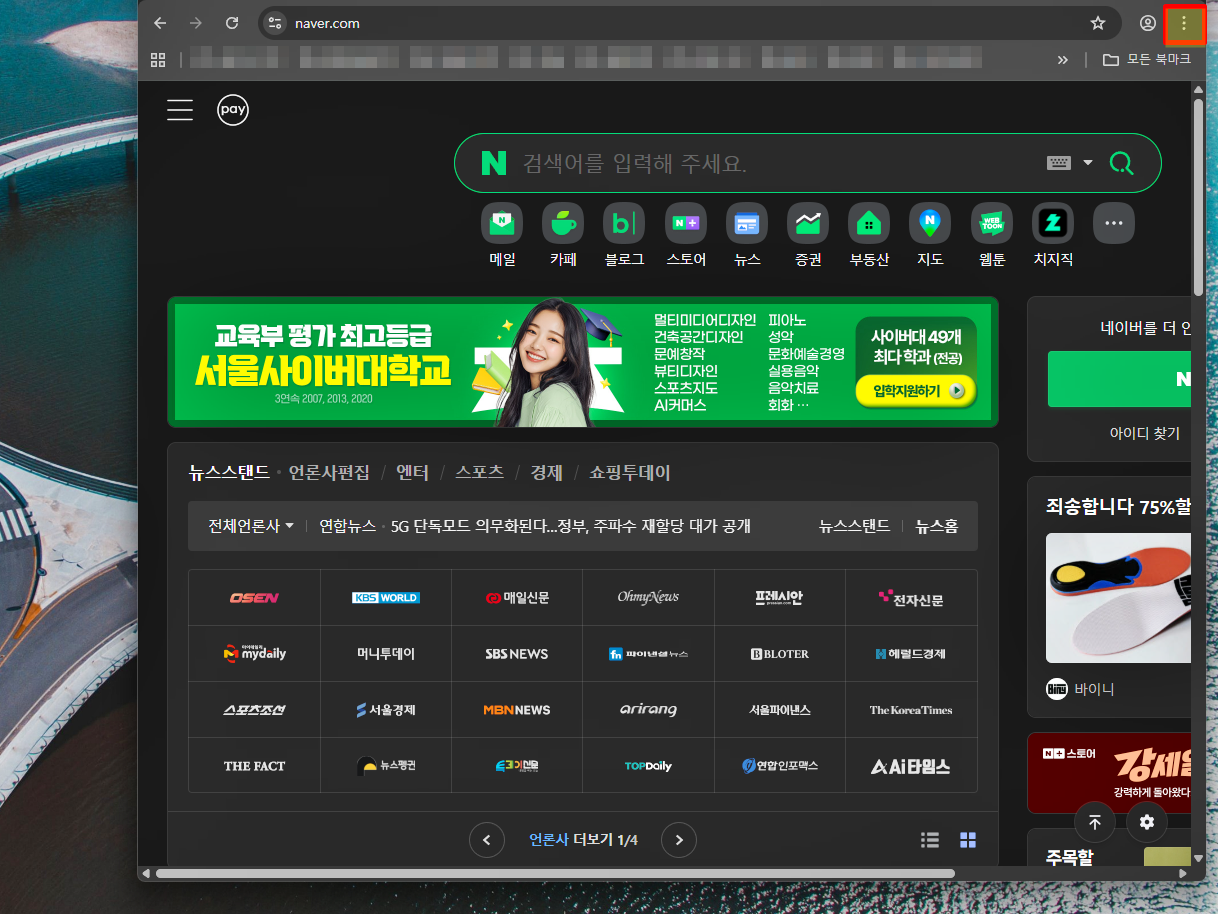This screenshot has width=1218, height=914.
Task: Open the on-screen keyboard icon in search bar
Action: tap(1059, 163)
